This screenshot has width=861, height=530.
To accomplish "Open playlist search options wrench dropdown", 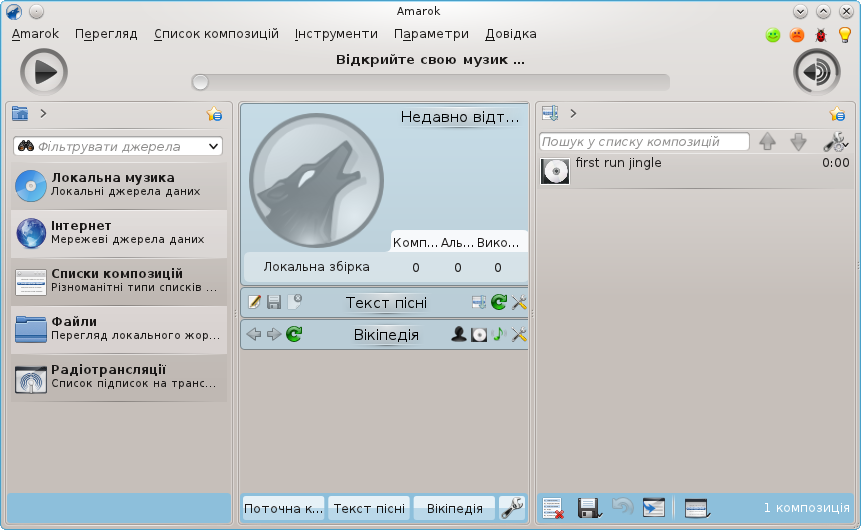I will click(836, 142).
